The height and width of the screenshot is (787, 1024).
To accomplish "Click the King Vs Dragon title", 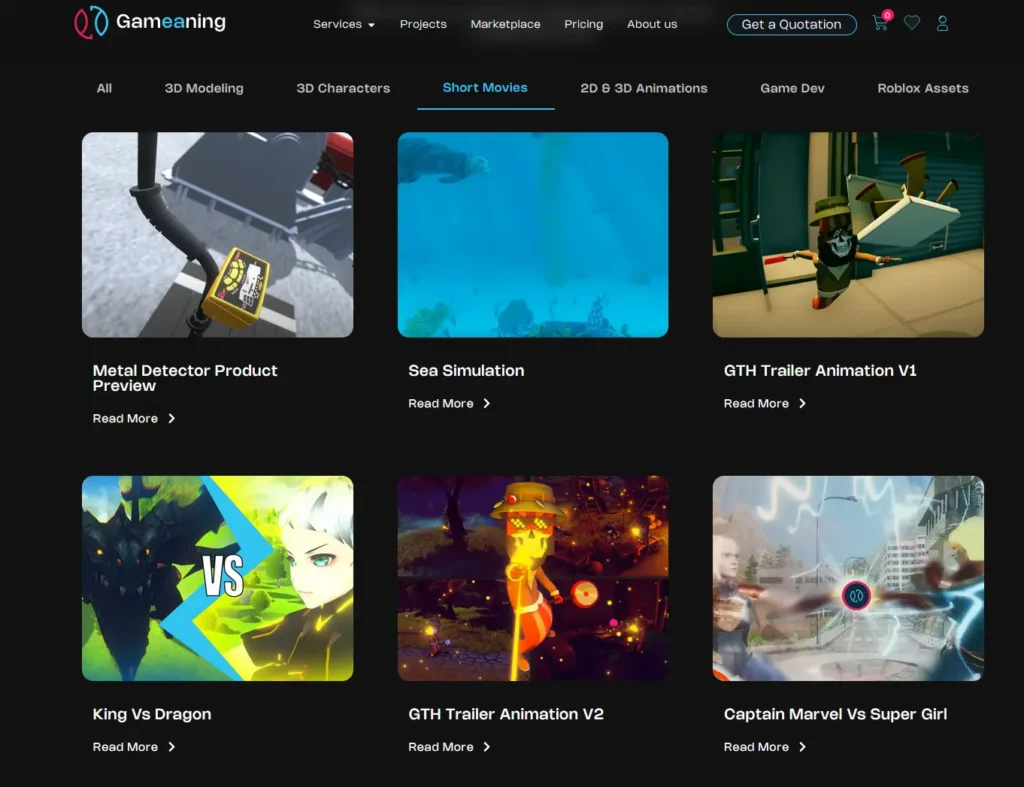I will click(152, 715).
